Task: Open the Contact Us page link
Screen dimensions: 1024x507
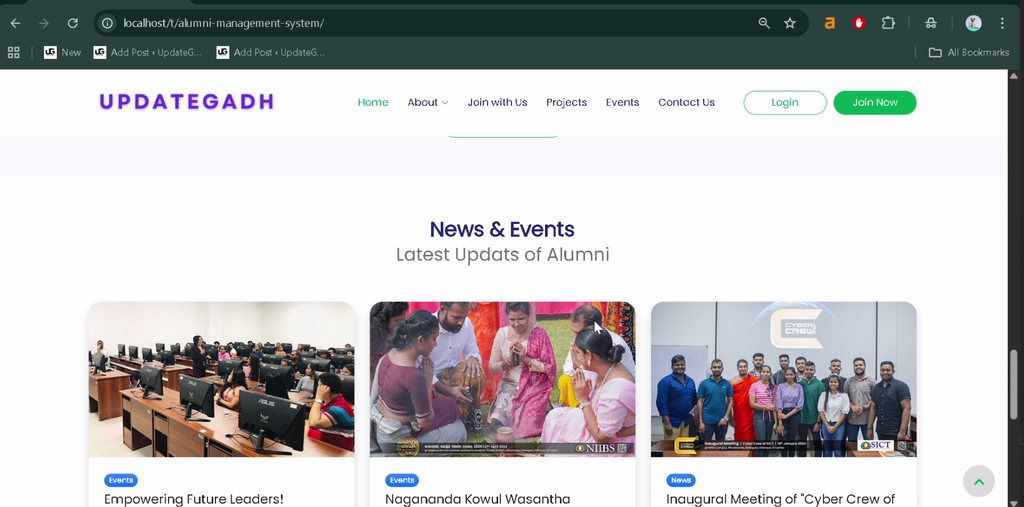Action: [686, 103]
